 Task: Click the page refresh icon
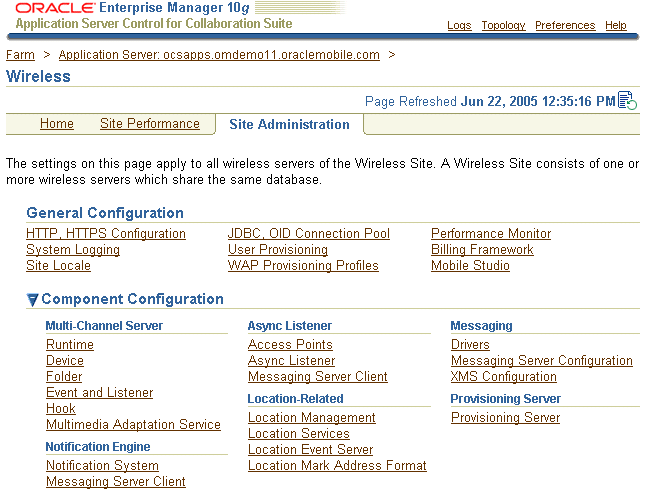click(x=627, y=100)
